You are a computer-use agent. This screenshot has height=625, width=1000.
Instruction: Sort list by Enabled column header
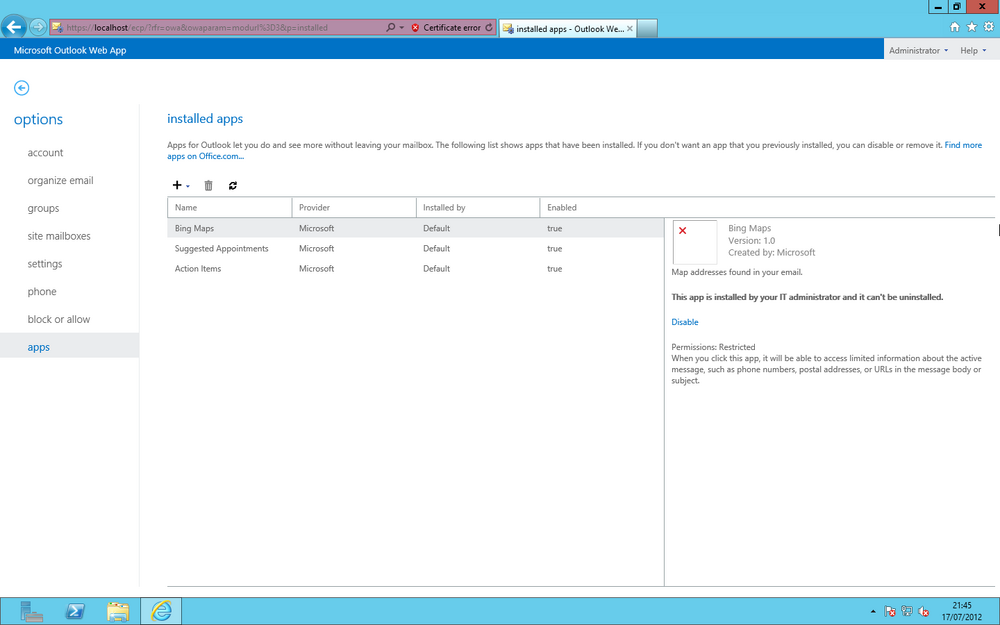602,207
